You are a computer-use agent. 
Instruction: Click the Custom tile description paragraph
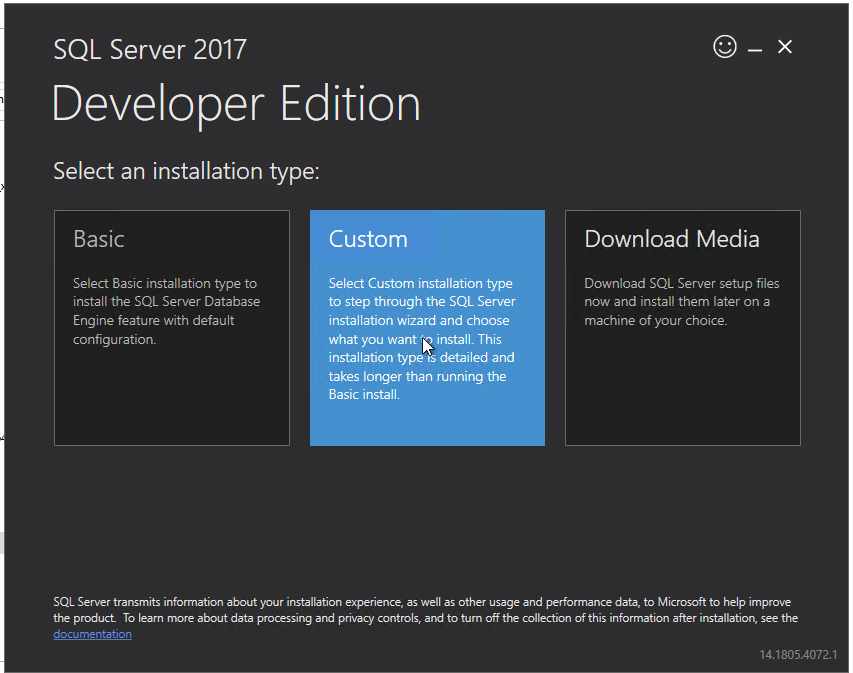coord(422,338)
